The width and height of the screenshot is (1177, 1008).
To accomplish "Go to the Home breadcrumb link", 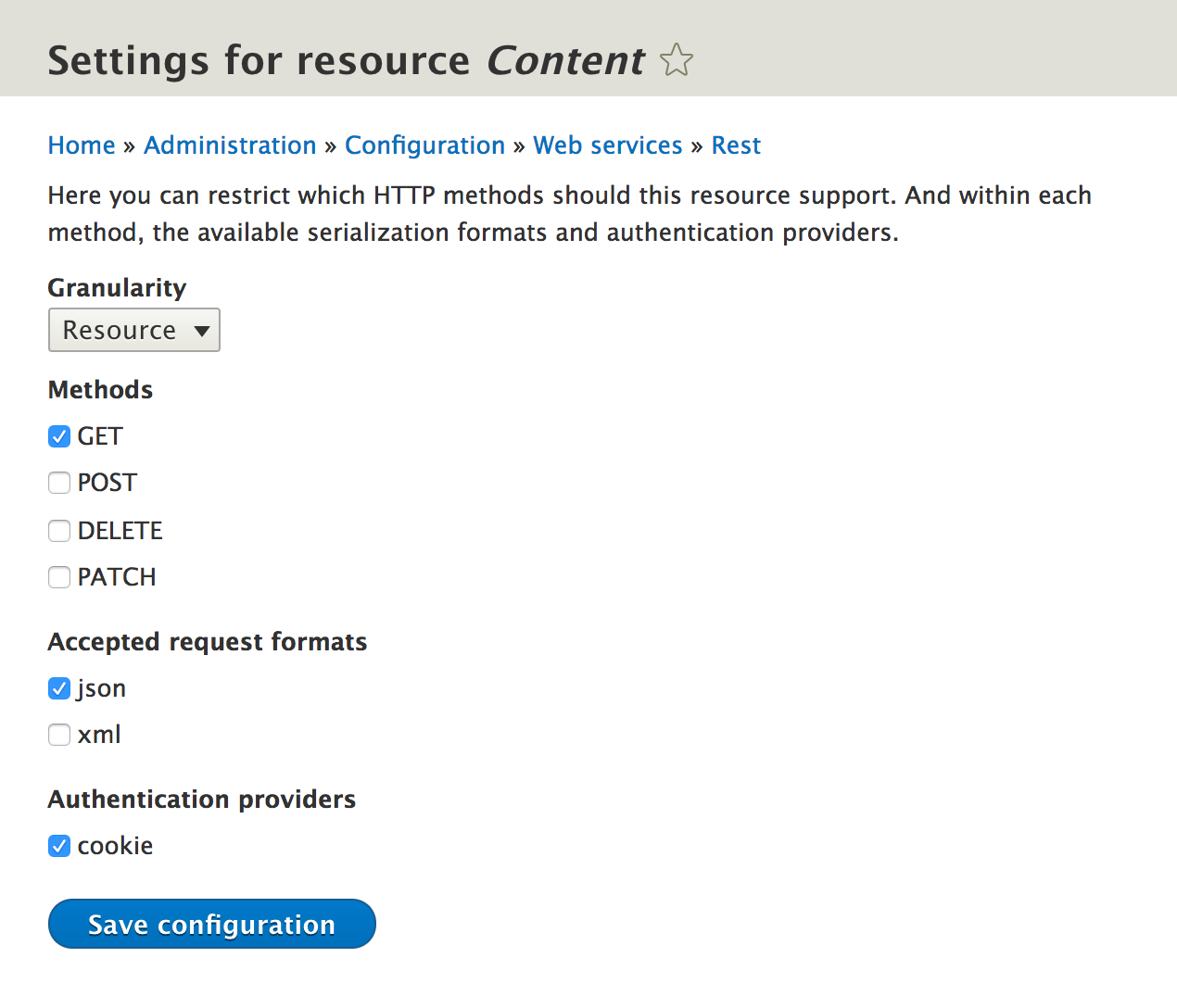I will pyautogui.click(x=82, y=145).
